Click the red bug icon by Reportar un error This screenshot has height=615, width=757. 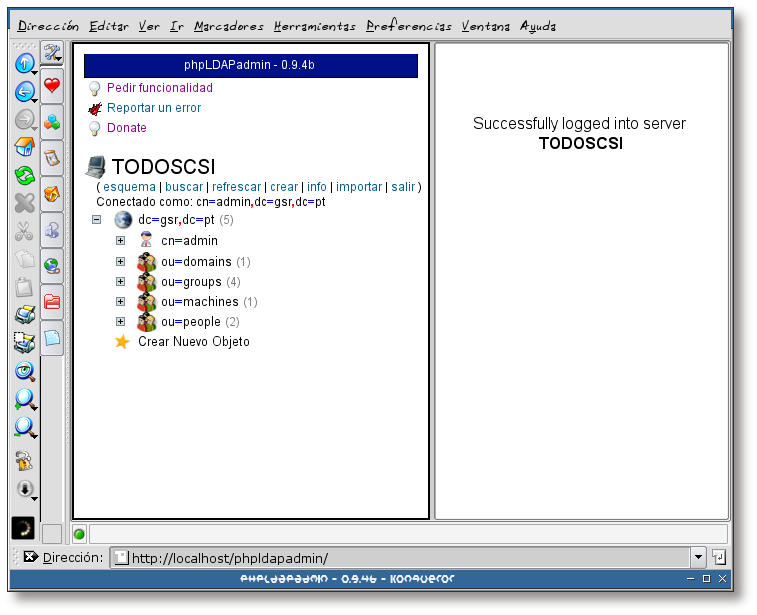coord(95,108)
